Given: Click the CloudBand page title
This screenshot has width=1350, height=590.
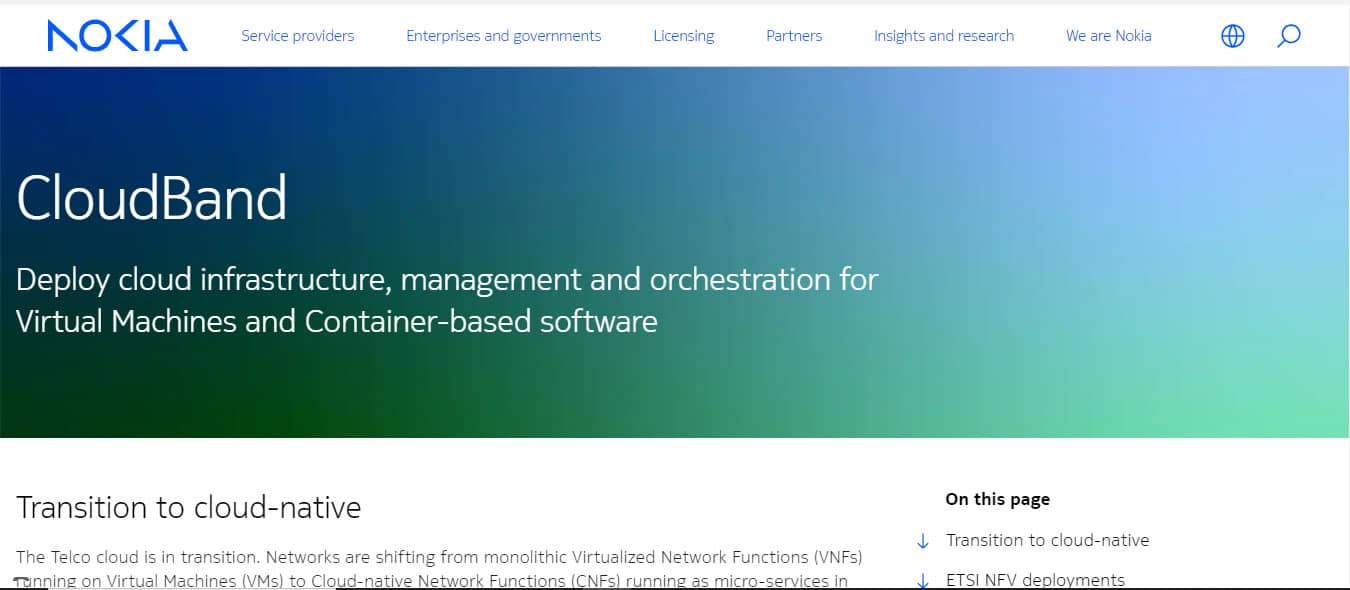Looking at the screenshot, I should coord(152,197).
